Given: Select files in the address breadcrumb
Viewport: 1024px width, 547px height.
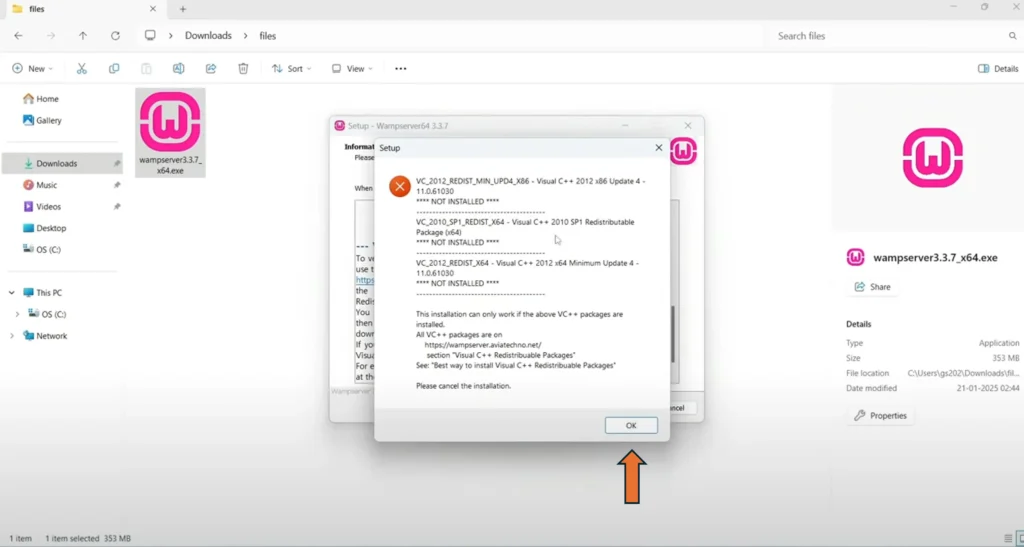Looking at the screenshot, I should coord(268,36).
